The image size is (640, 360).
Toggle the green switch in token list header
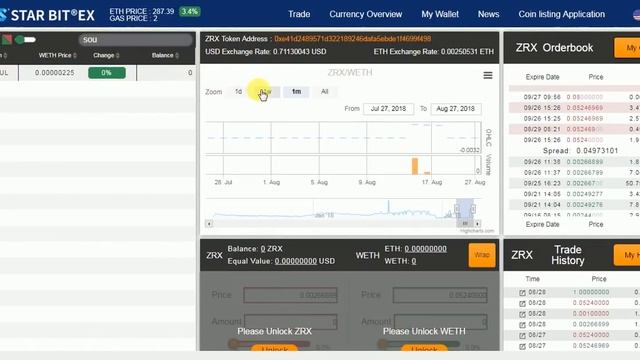tap(25, 40)
